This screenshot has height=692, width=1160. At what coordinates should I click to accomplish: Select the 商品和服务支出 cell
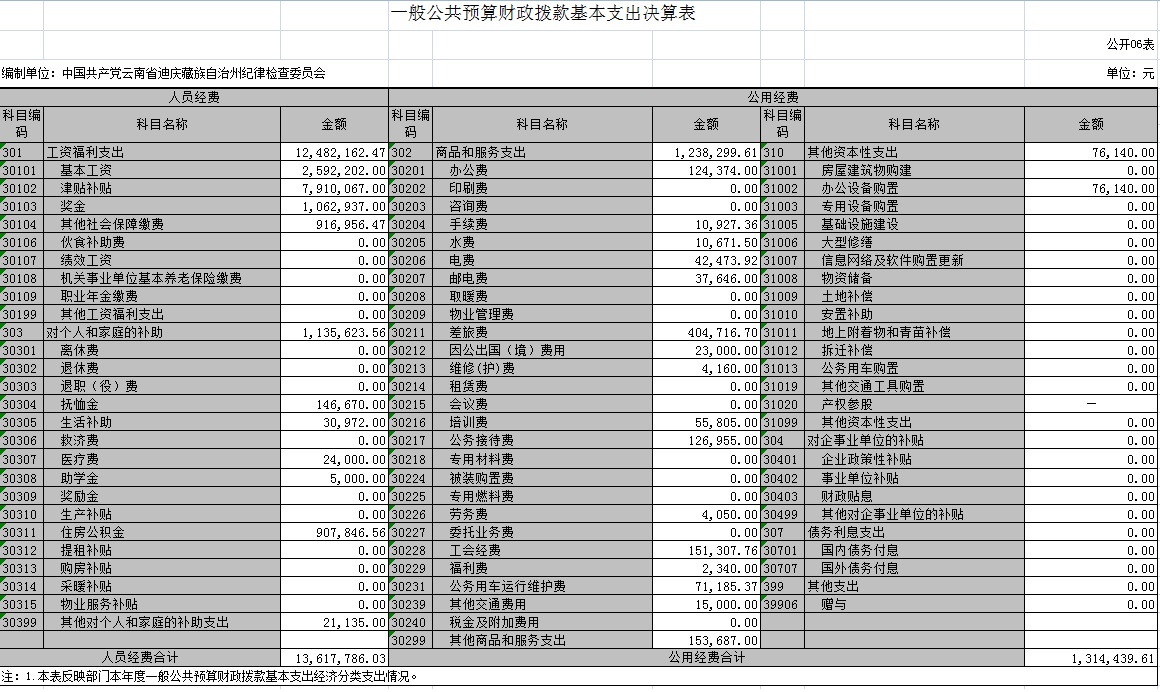542,152
